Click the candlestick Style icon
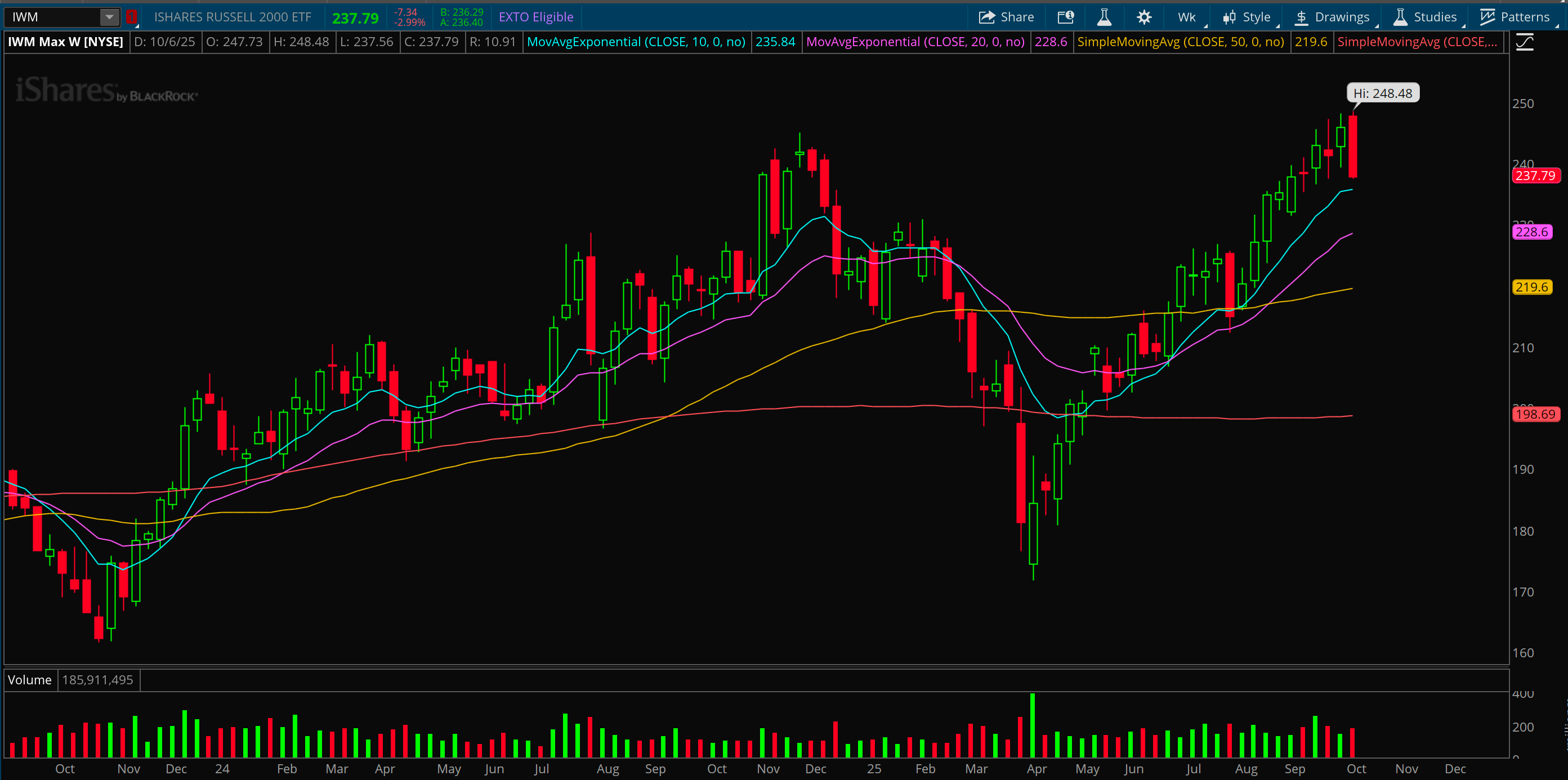The image size is (1568, 780). 1230,17
